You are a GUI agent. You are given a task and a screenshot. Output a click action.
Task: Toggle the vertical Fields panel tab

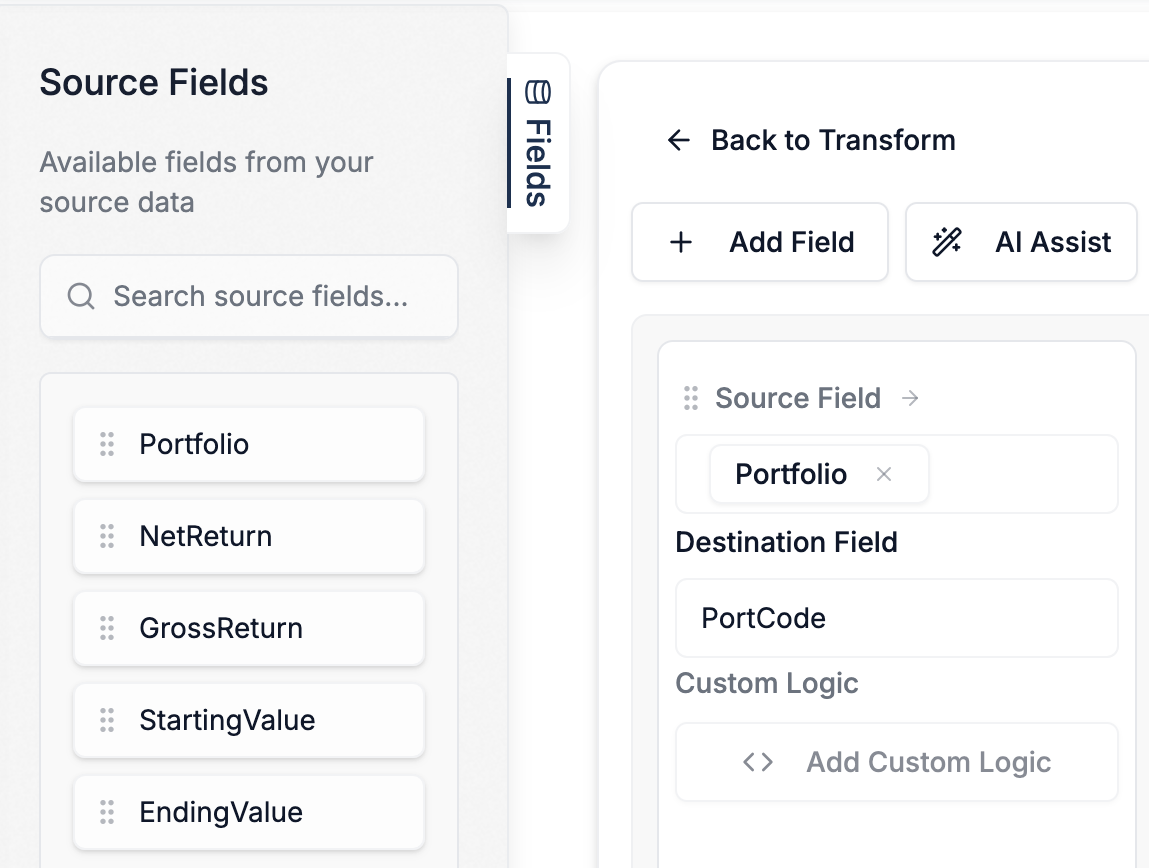pos(538,143)
